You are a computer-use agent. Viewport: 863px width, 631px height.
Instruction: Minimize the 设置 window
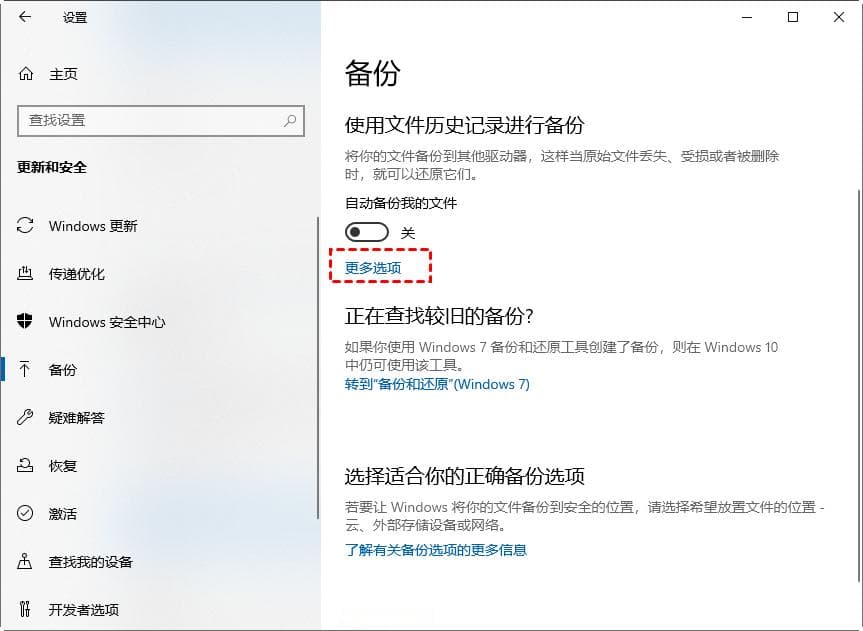pyautogui.click(x=747, y=17)
